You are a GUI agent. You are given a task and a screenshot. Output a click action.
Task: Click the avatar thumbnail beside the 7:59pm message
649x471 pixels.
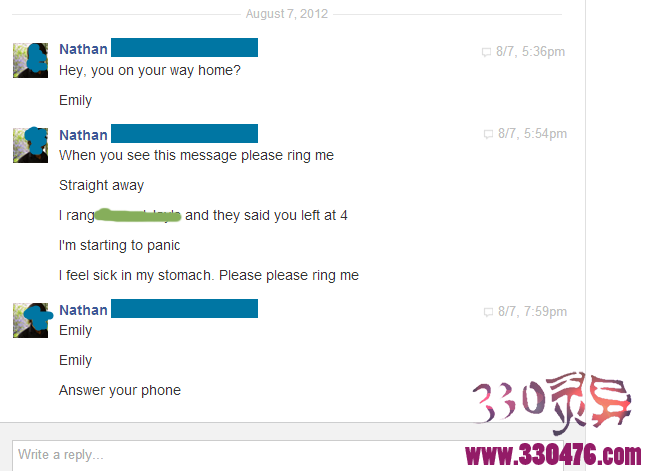pyautogui.click(x=30, y=320)
